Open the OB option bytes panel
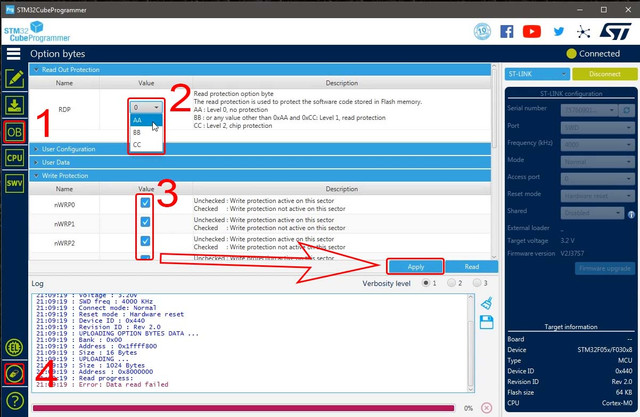Viewport: 640px width, 417px height. click(x=15, y=132)
